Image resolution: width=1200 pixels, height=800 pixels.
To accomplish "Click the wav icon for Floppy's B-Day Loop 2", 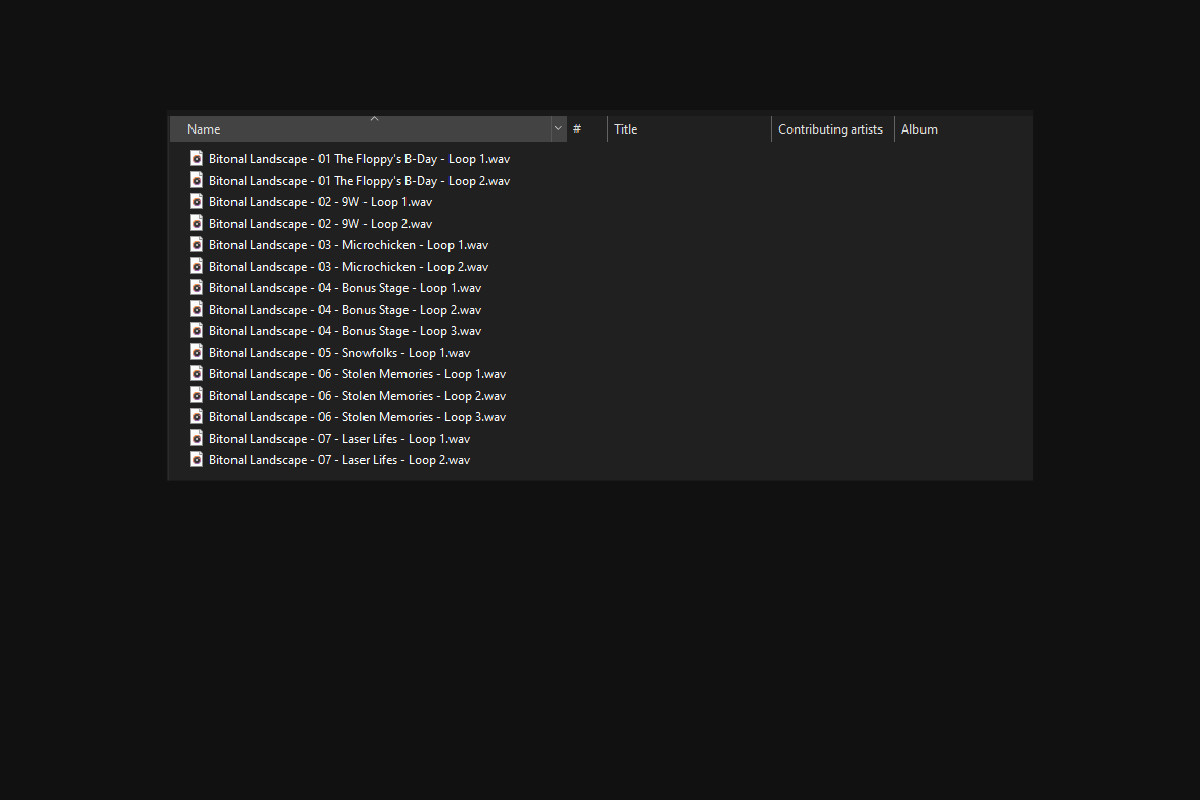I will point(197,180).
